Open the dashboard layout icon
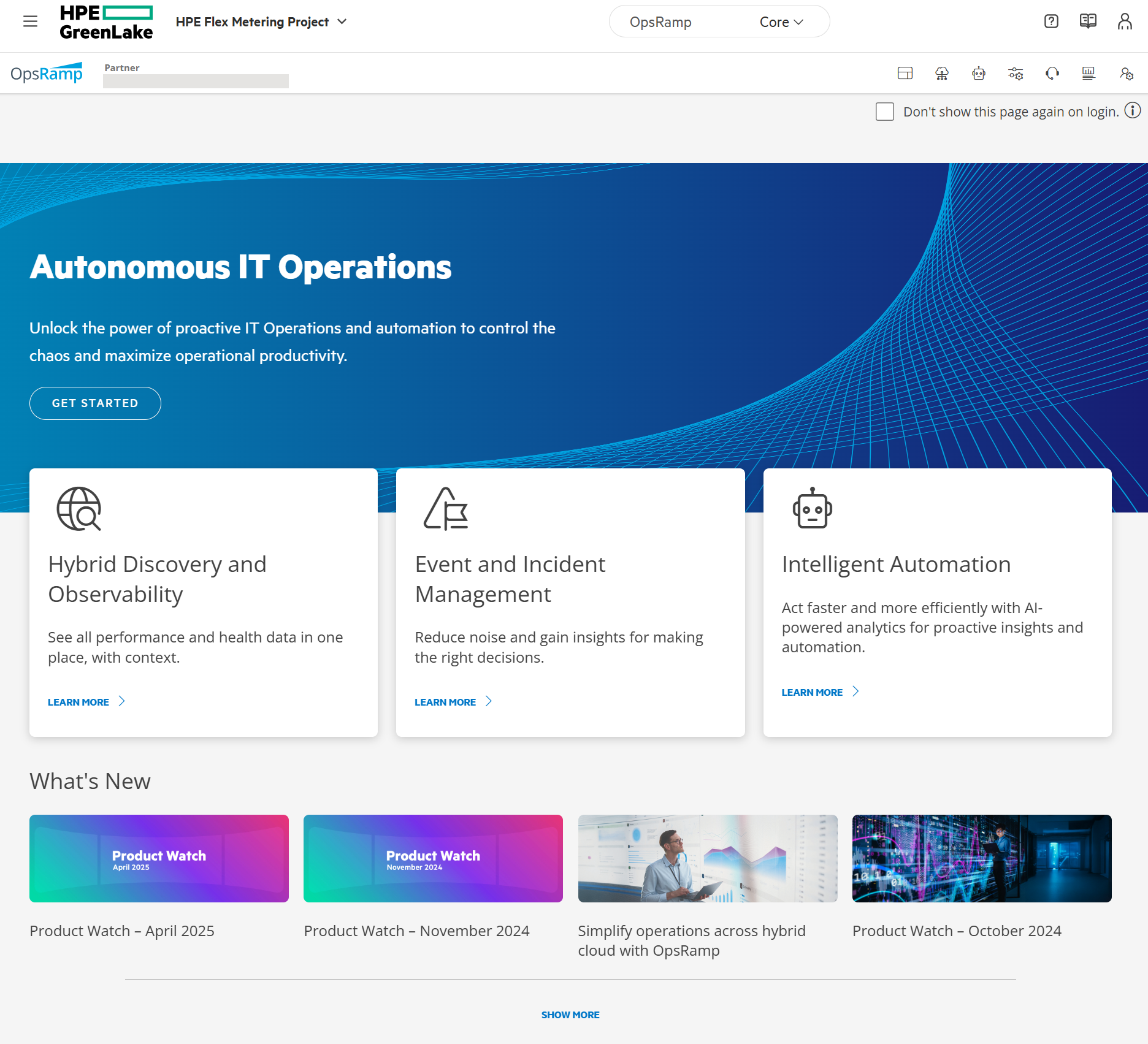This screenshot has width=1148, height=1044. pos(905,74)
